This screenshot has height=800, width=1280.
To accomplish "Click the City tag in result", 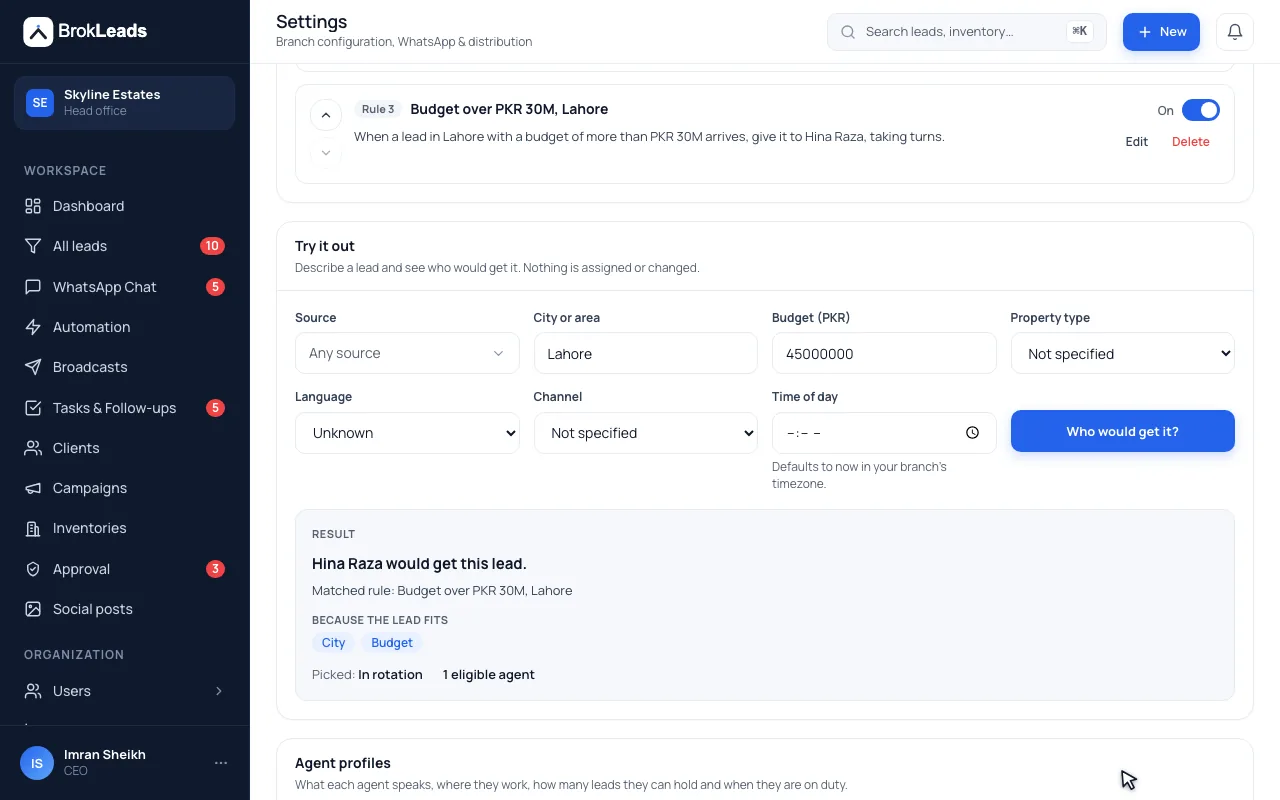I will point(334,643).
